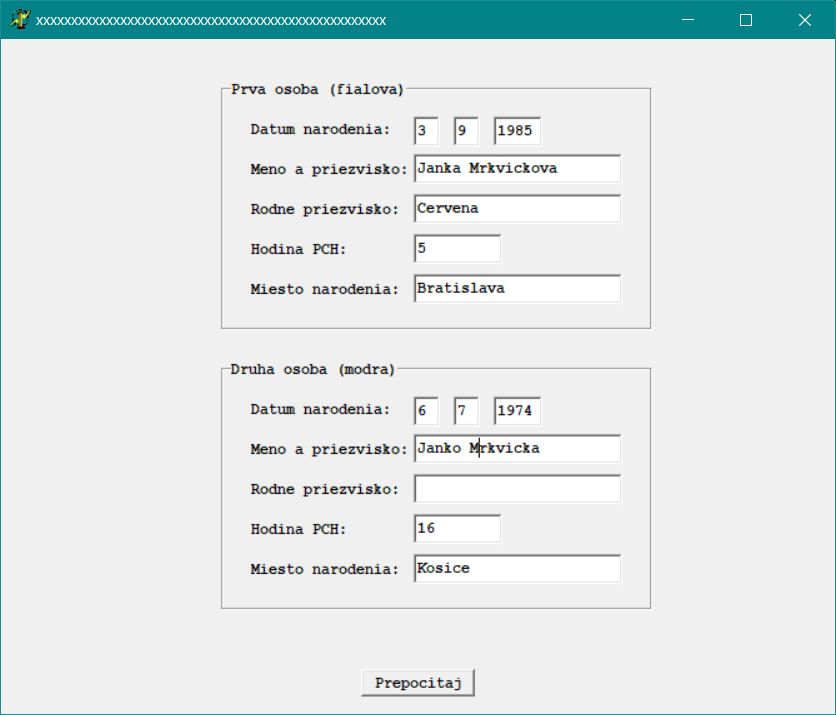The image size is (836, 715).
Task: Close the window
Action: [x=805, y=20]
